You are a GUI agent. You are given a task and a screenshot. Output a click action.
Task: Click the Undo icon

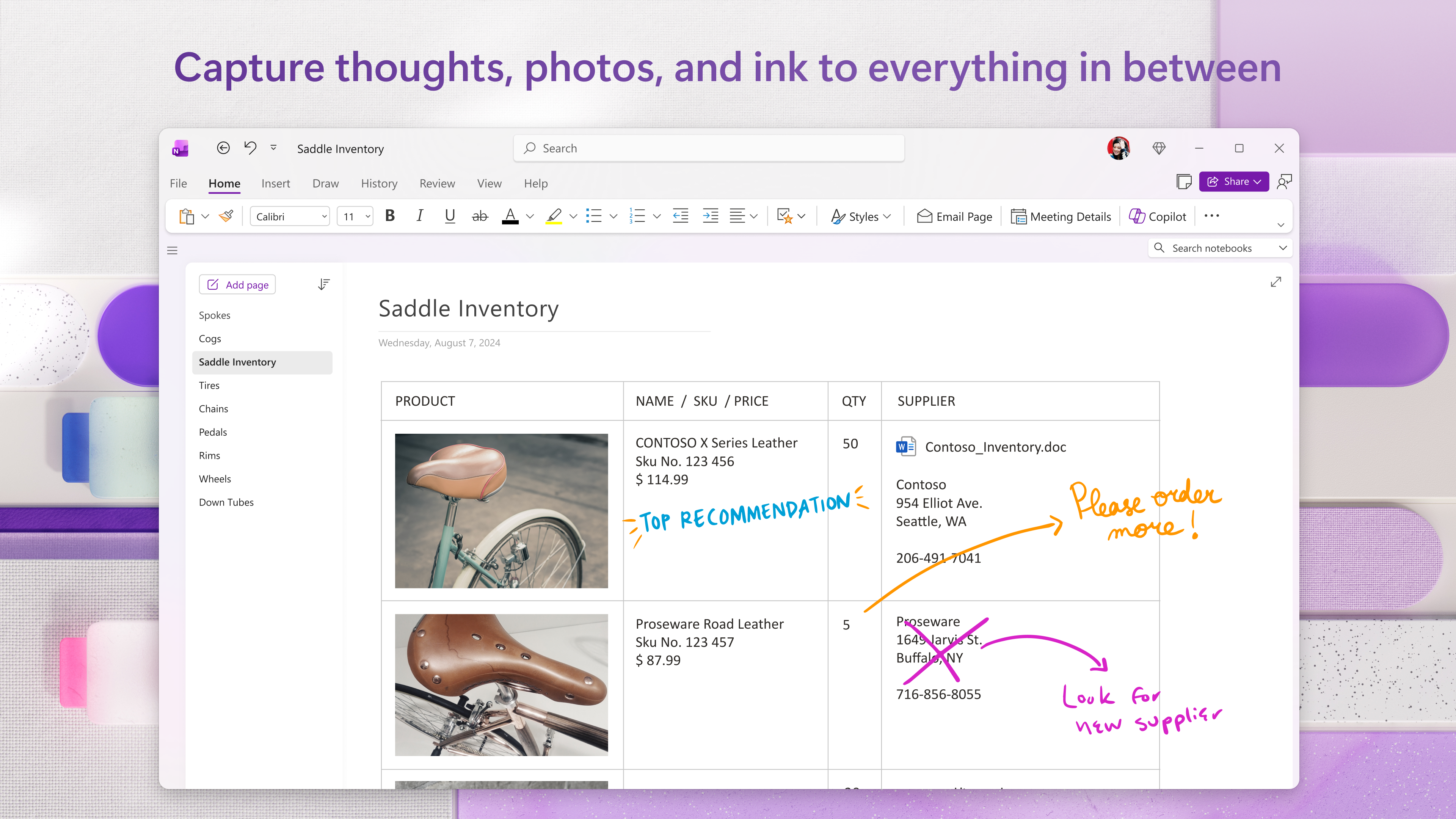coord(250,147)
